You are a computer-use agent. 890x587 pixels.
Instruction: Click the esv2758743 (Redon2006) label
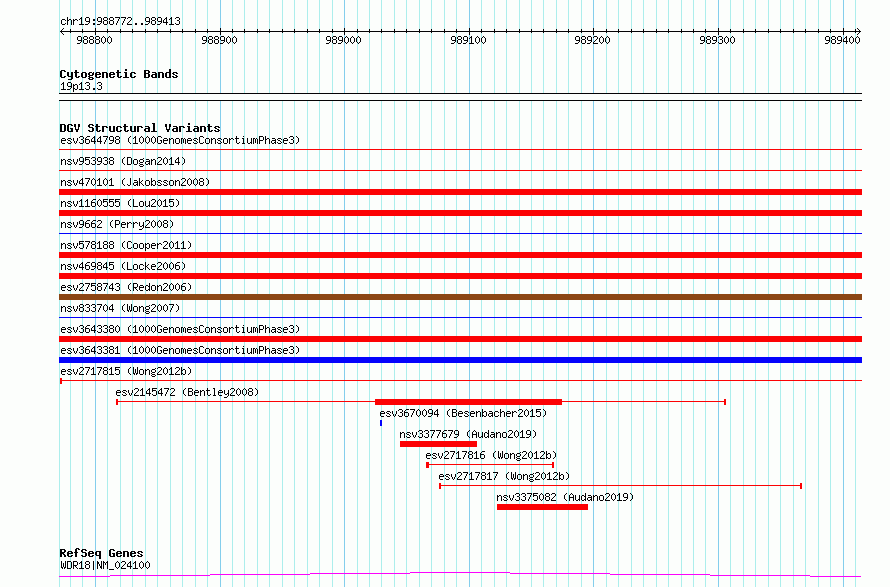(x=126, y=287)
